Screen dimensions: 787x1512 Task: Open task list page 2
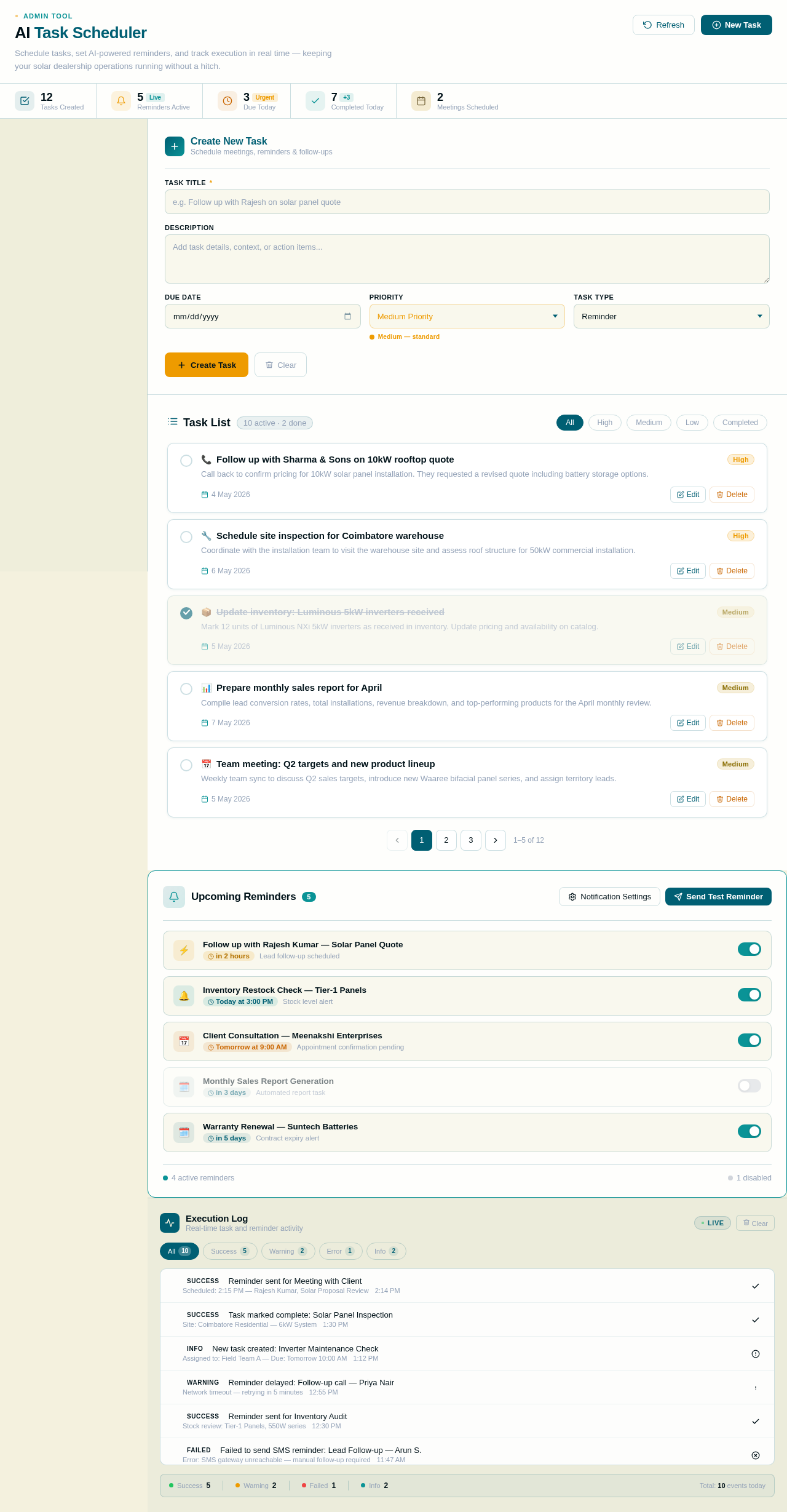coord(446,840)
